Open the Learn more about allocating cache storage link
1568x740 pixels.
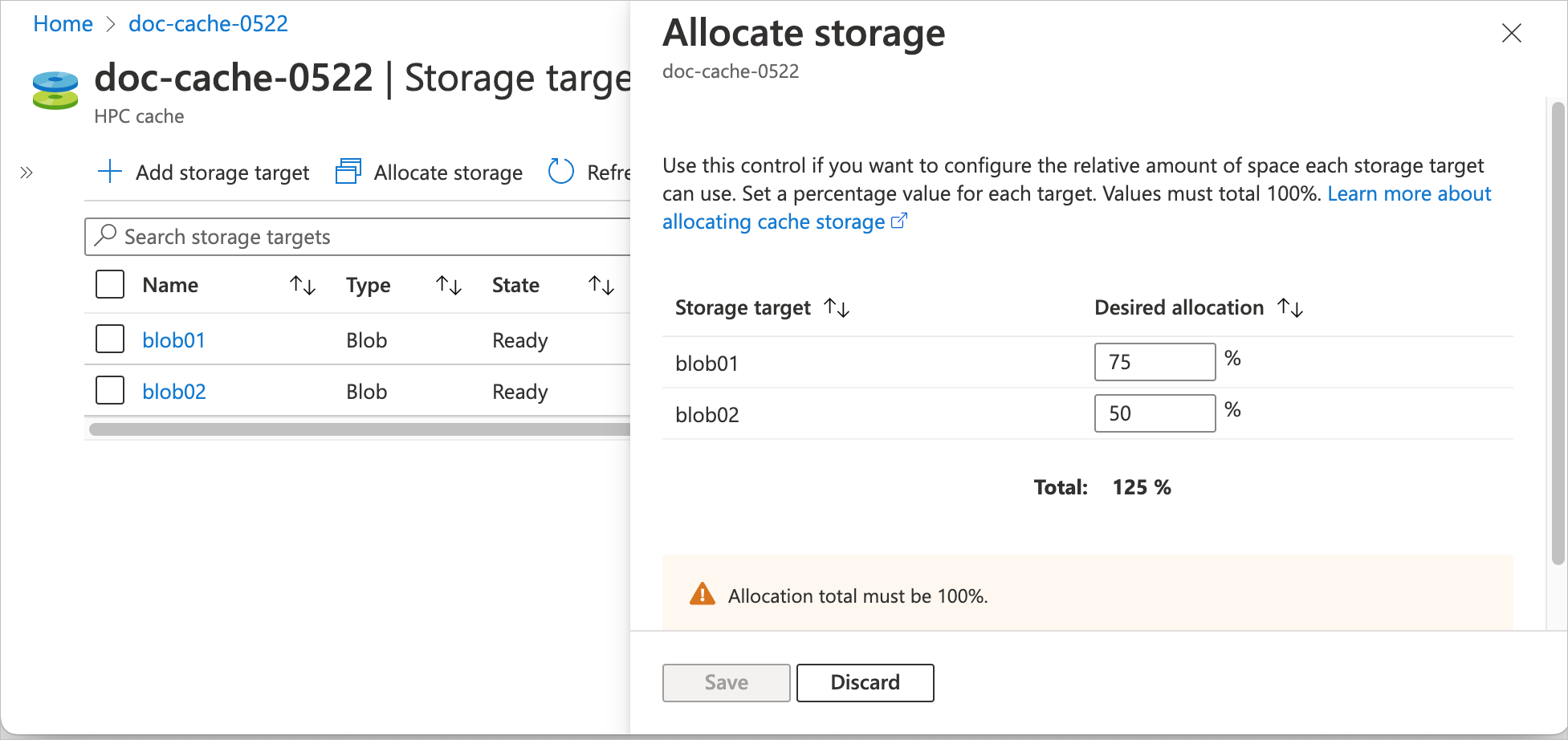pyautogui.click(x=1409, y=193)
